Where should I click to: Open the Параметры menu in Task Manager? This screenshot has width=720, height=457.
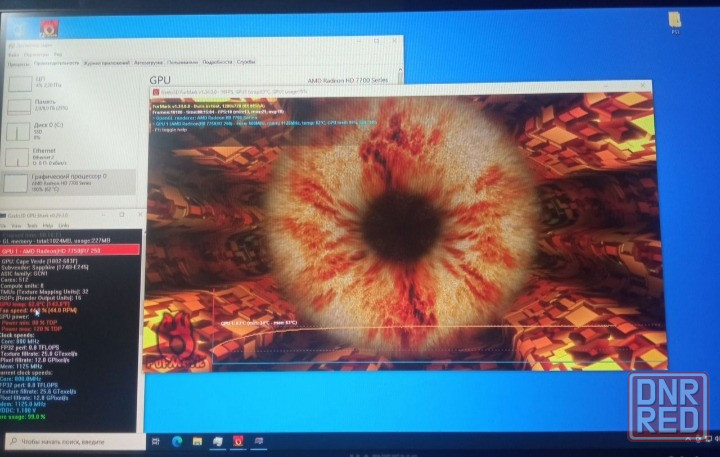coord(36,55)
